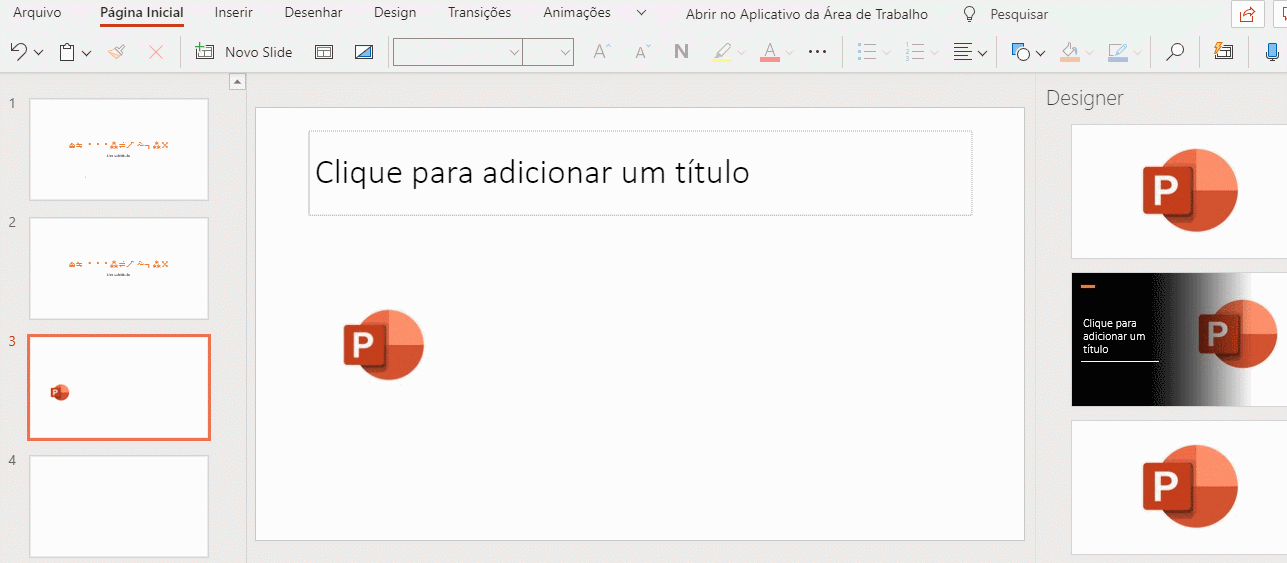The width and height of the screenshot is (1287, 563).
Task: Click the Dictate microphone icon
Action: 1271,52
